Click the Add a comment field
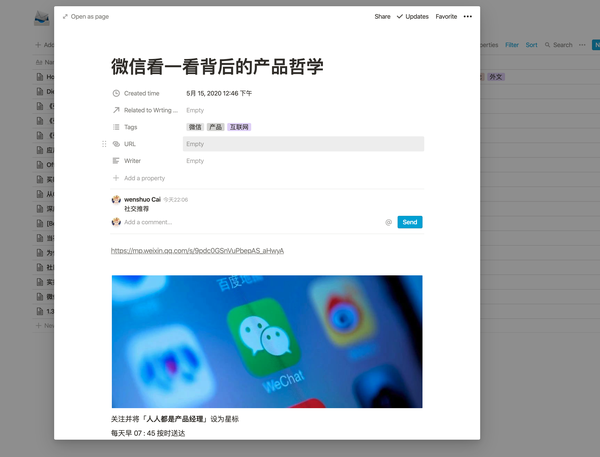The height and width of the screenshot is (457, 600). click(253, 222)
